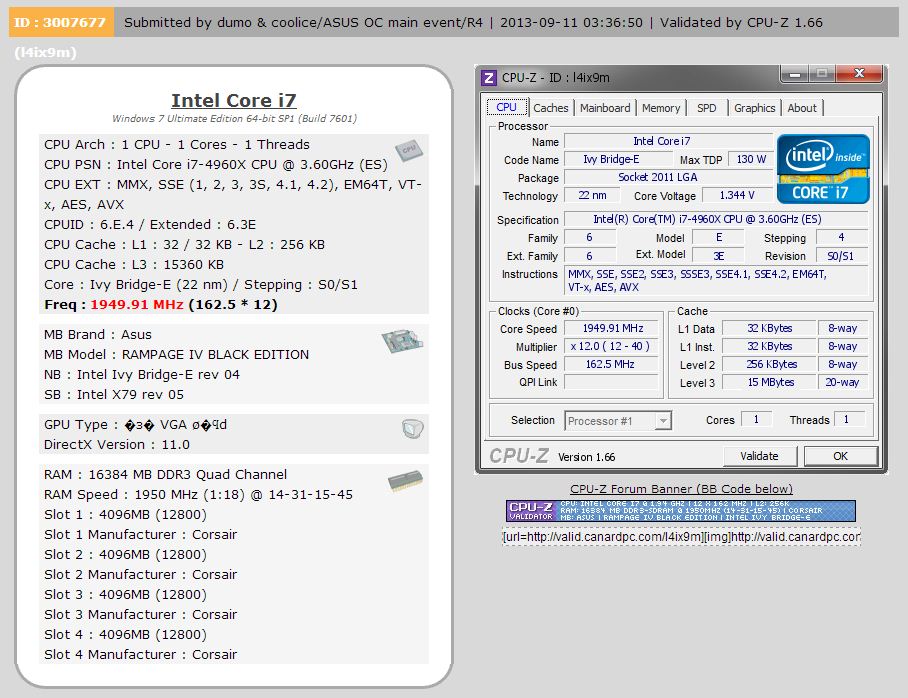Click the GPU monitor icon beside GPU Type
This screenshot has width=908, height=698.
pyautogui.click(x=412, y=429)
